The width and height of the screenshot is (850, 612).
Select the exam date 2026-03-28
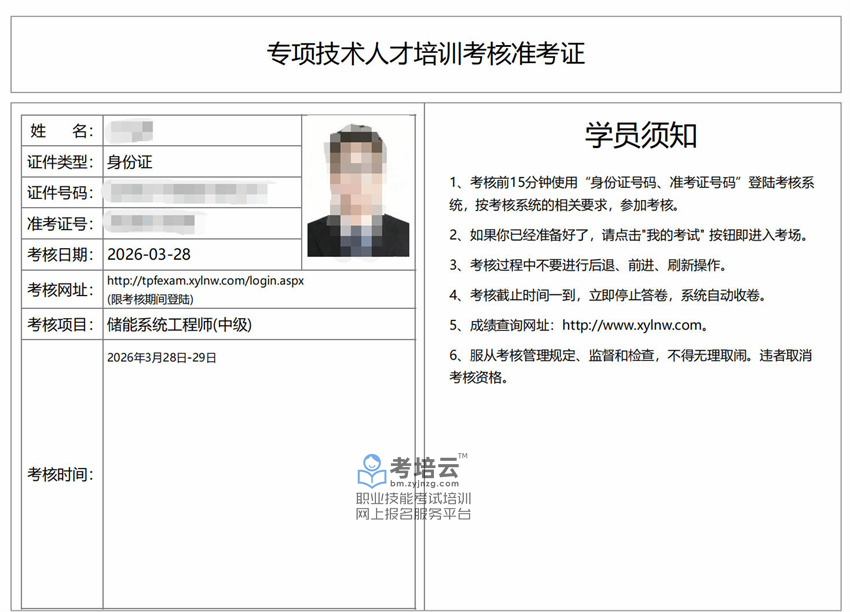tap(148, 254)
